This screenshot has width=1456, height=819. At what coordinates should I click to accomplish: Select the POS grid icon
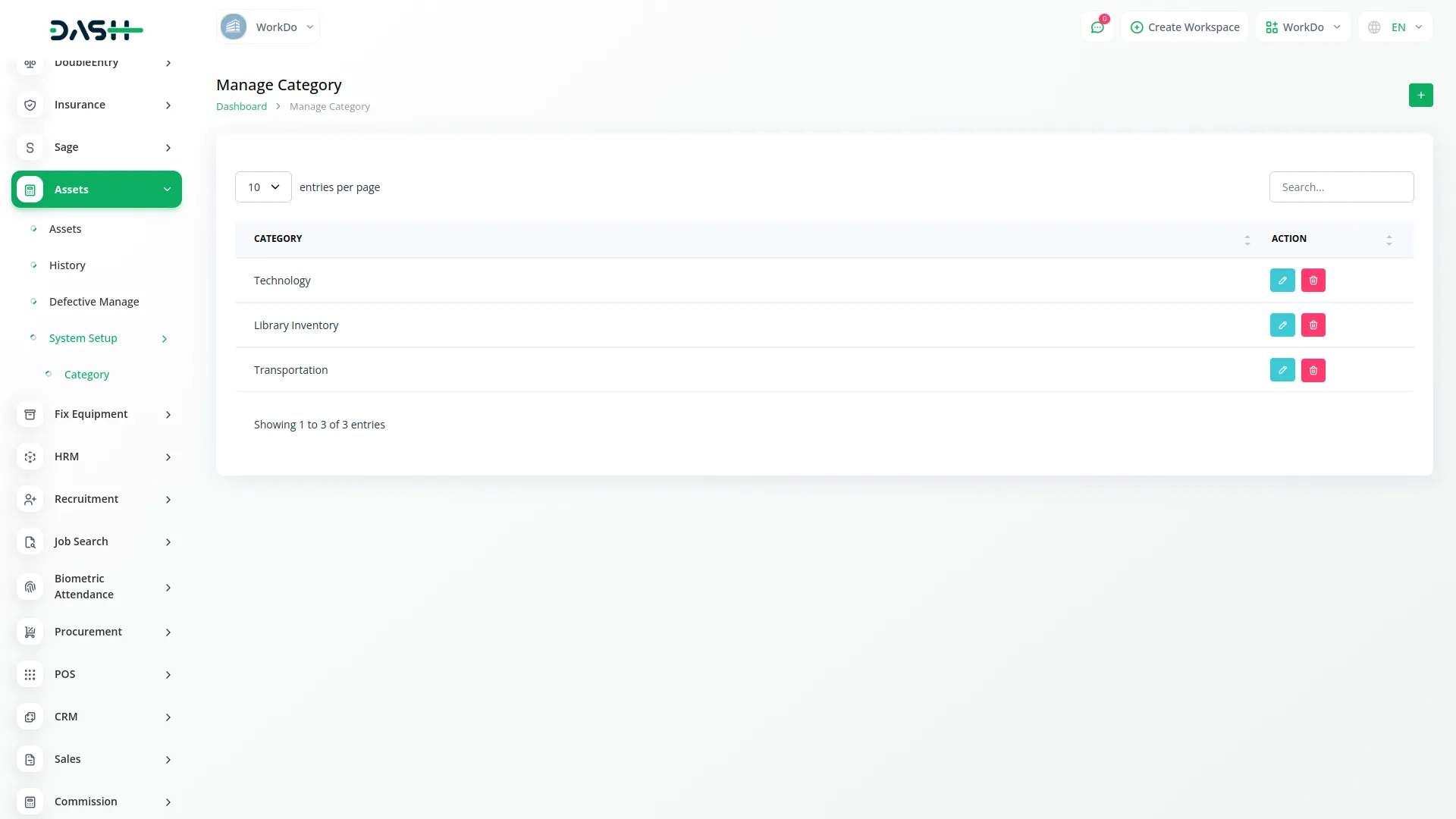point(30,674)
